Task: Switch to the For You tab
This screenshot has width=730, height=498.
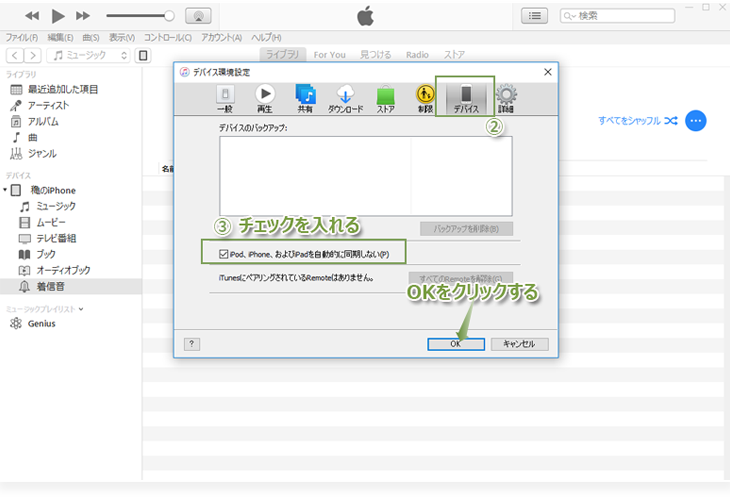Action: [330, 55]
